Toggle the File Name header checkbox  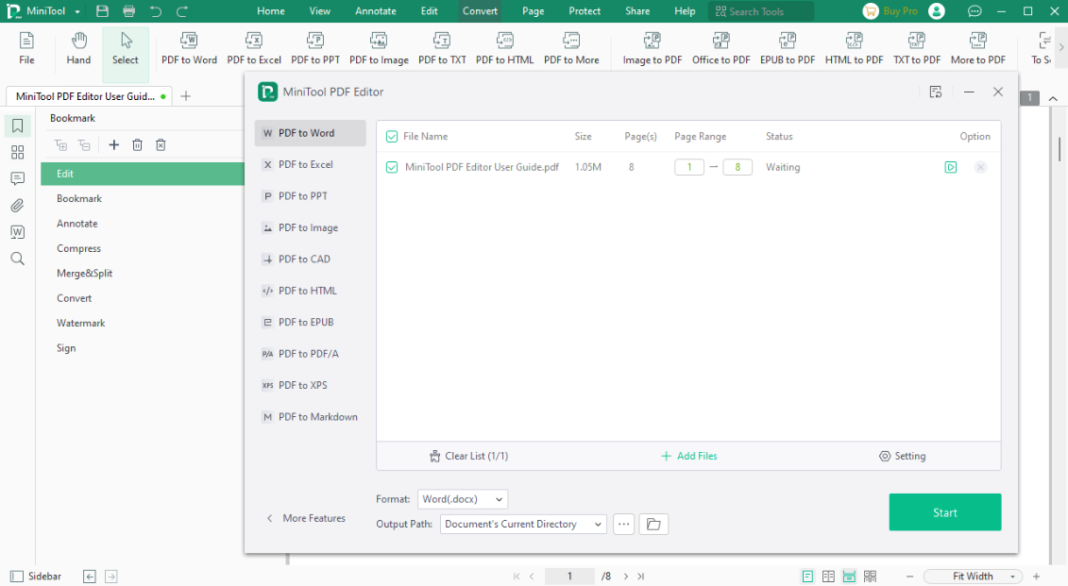392,136
